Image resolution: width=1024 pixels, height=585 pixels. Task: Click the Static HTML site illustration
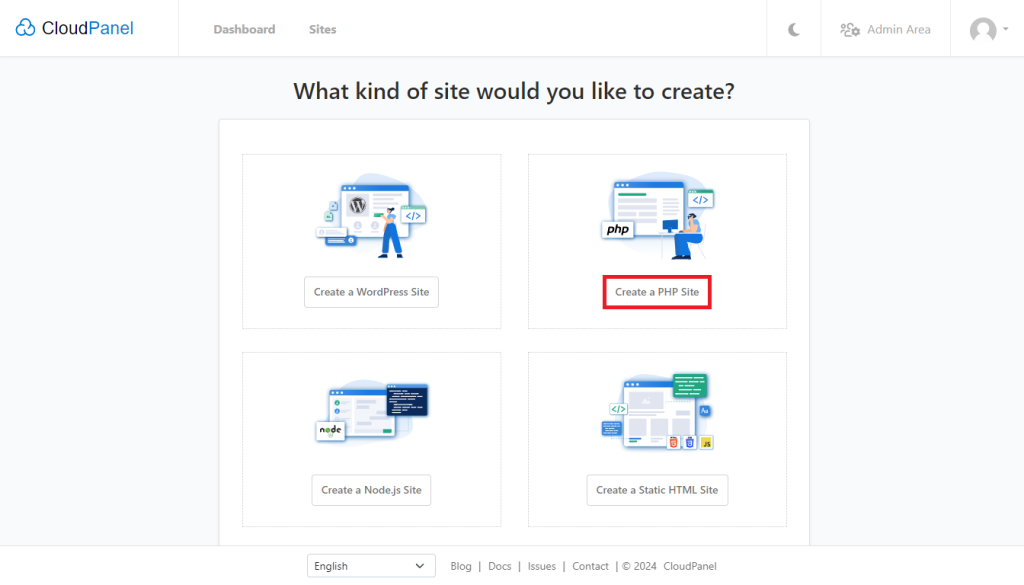pos(657,412)
